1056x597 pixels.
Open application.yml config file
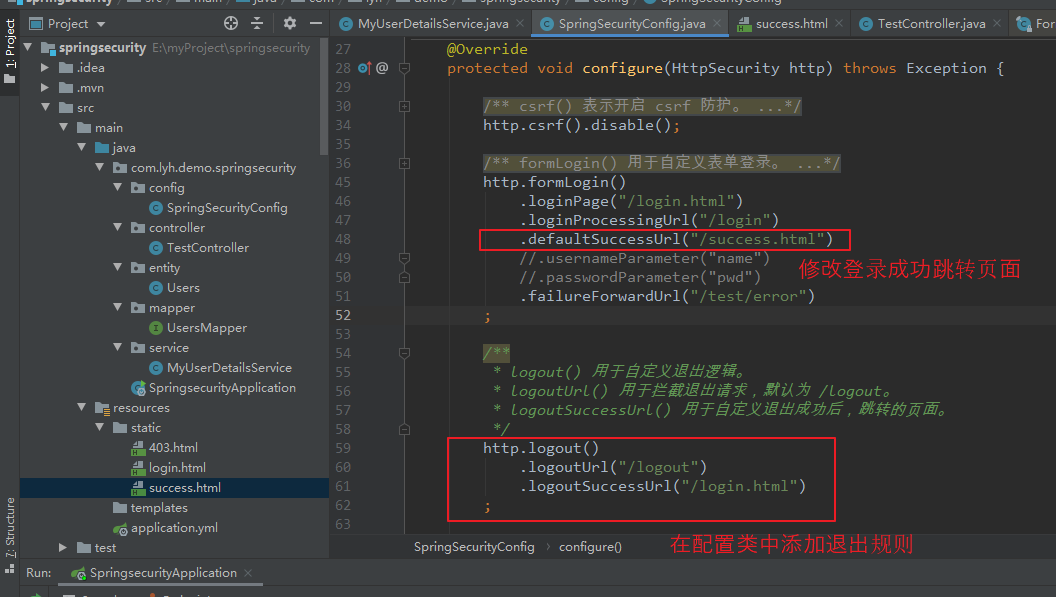[x=174, y=528]
